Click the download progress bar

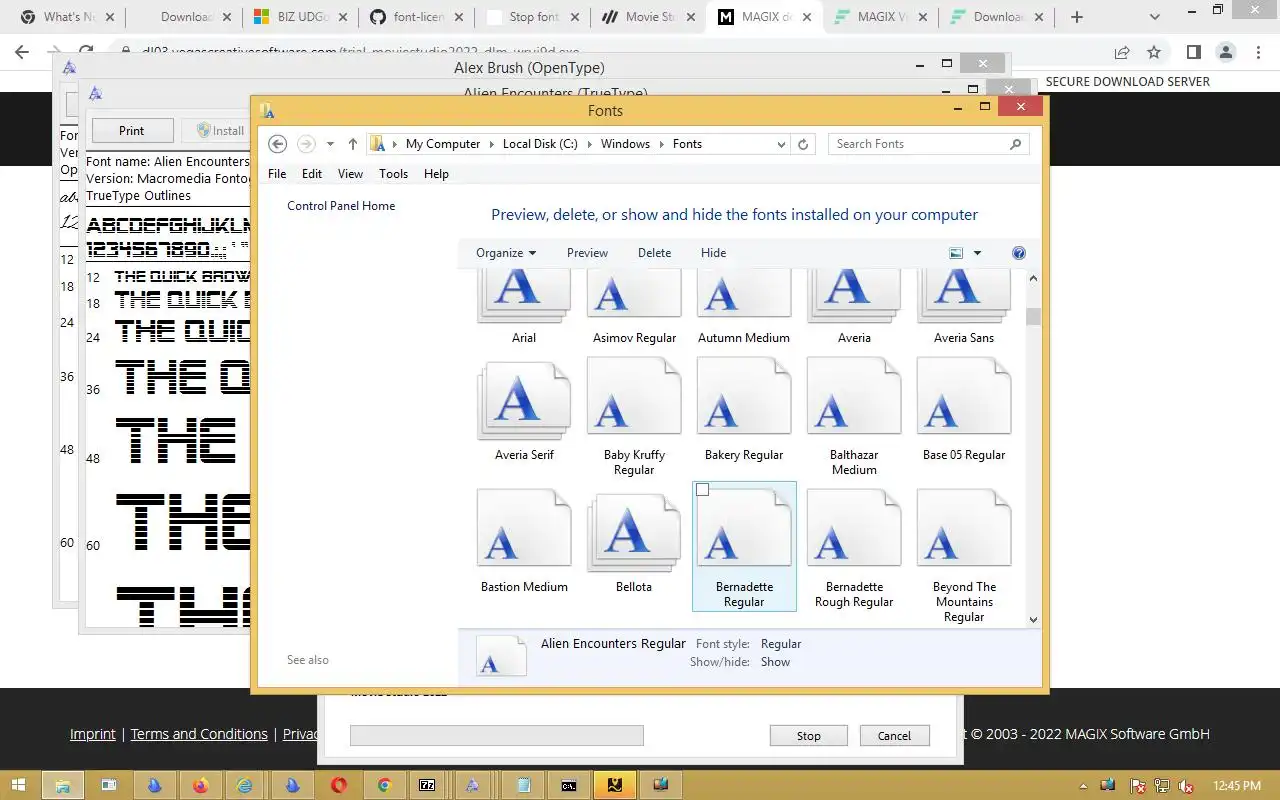pos(496,736)
